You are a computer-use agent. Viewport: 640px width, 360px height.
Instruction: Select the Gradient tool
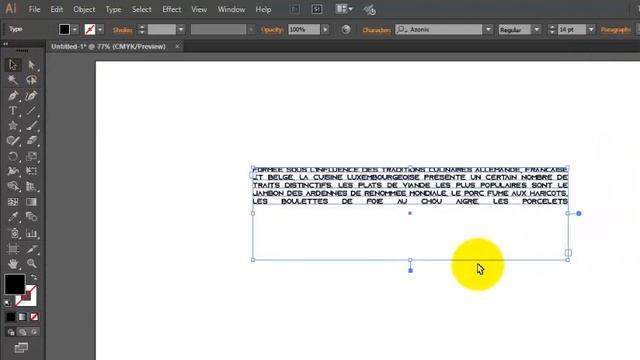point(31,202)
